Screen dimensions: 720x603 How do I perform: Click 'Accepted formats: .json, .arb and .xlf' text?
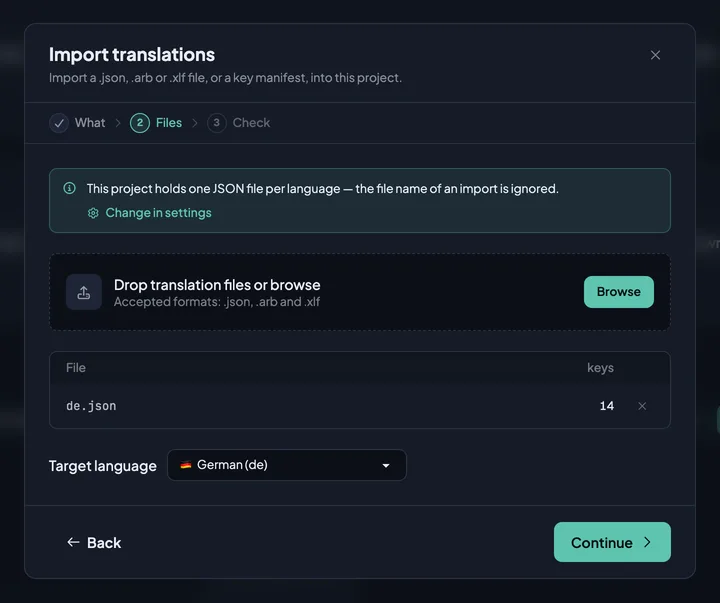(x=217, y=302)
